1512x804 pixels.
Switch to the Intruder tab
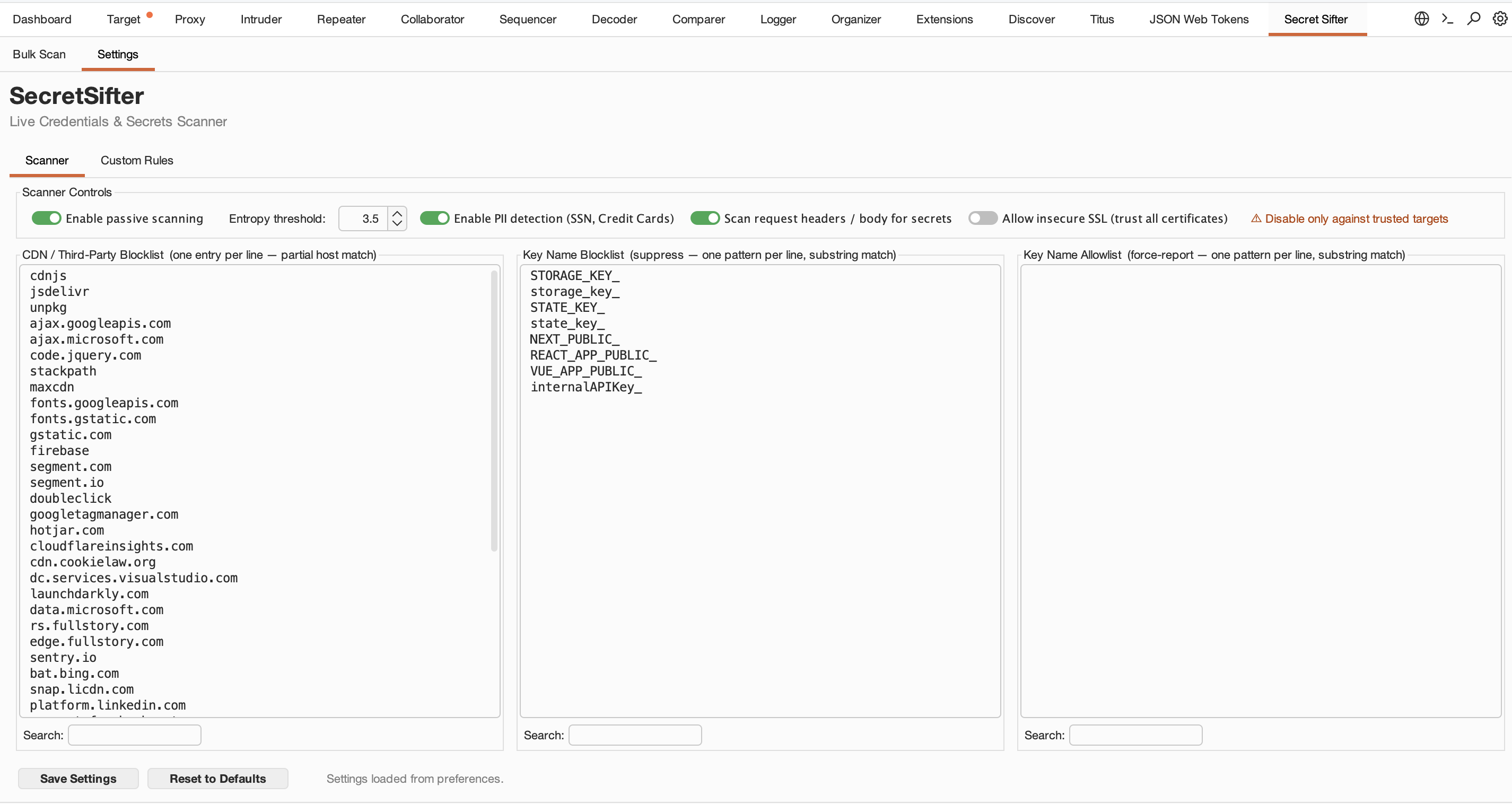click(x=261, y=19)
